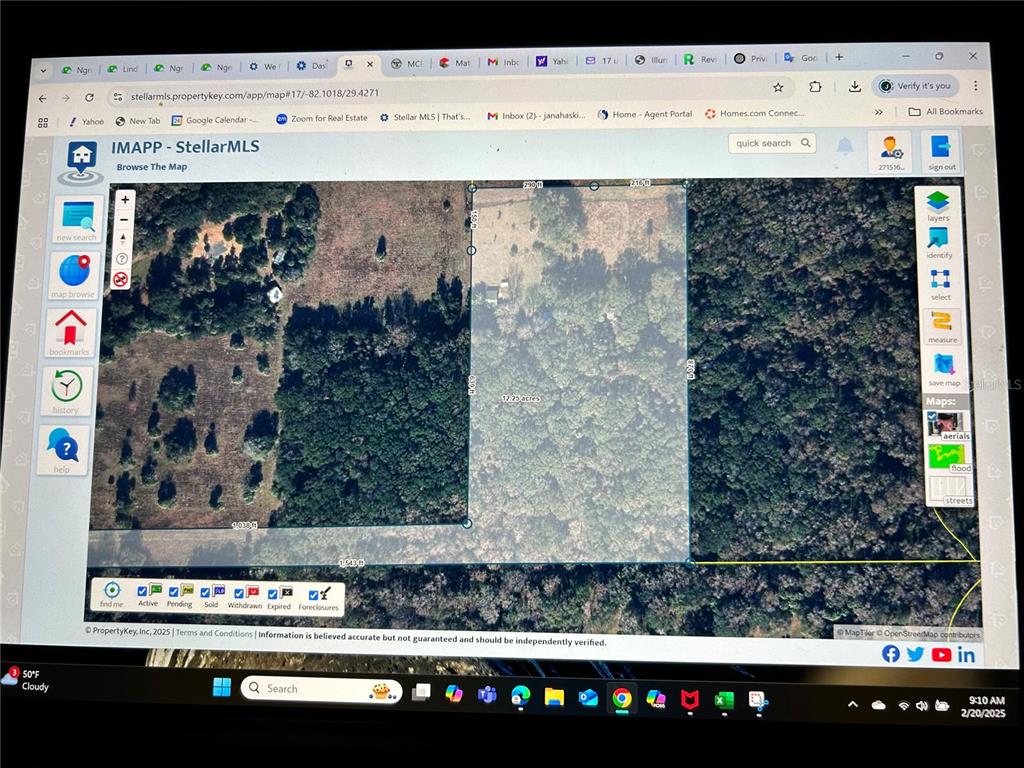Viewport: 1024px width, 768px height.
Task: Expand the hidden bookmarks overflow chevron
Action: [878, 112]
